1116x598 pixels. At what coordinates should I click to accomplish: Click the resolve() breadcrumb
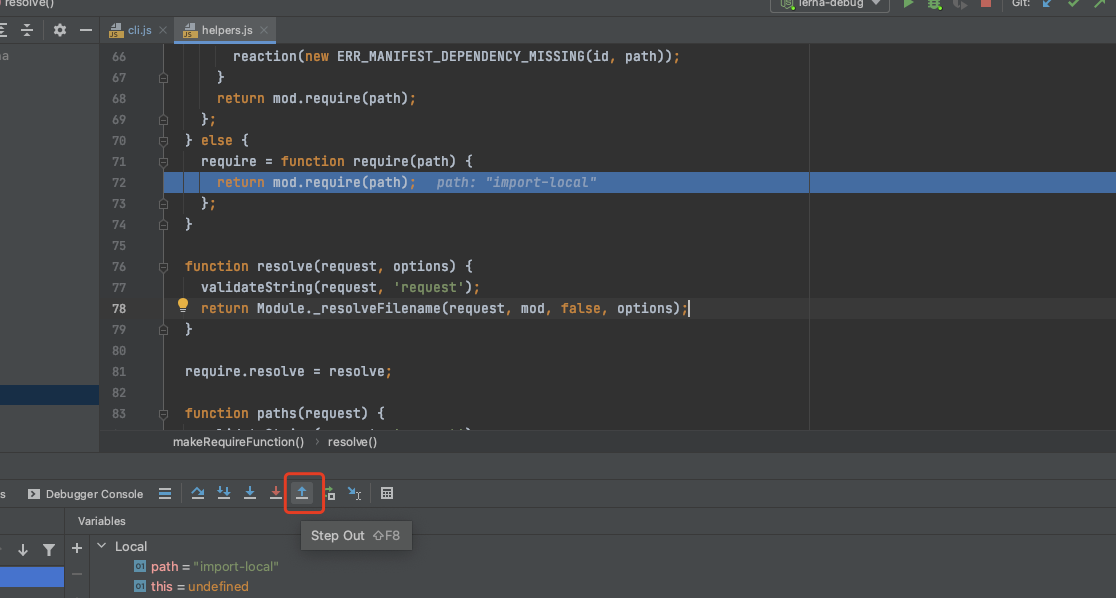point(352,442)
